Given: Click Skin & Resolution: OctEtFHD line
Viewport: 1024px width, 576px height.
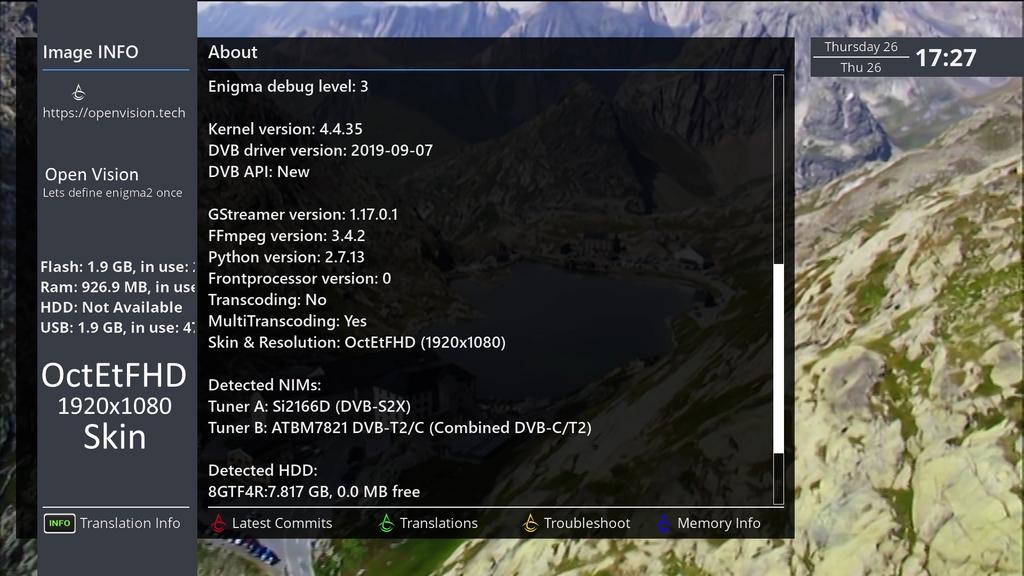Looking at the screenshot, I should tap(357, 342).
